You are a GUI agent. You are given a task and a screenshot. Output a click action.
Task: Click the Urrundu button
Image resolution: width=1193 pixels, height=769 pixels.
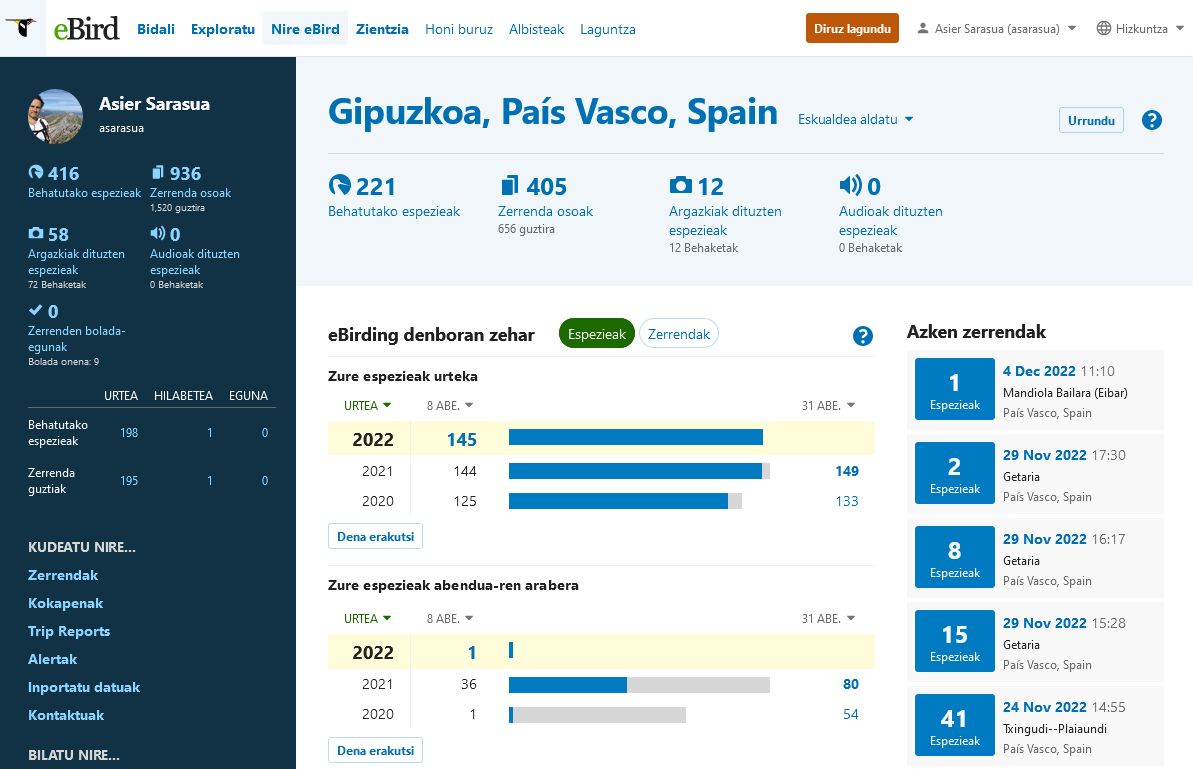[x=1091, y=120]
